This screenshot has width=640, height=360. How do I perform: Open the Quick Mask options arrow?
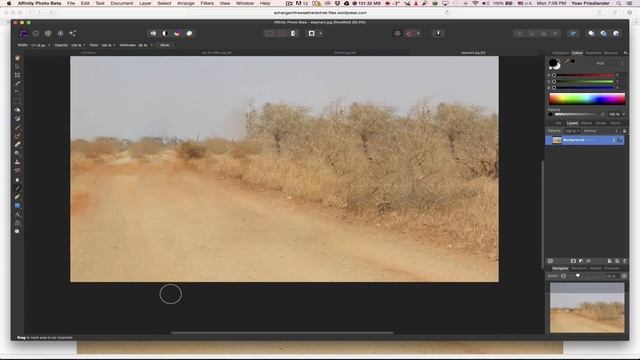click(321, 33)
